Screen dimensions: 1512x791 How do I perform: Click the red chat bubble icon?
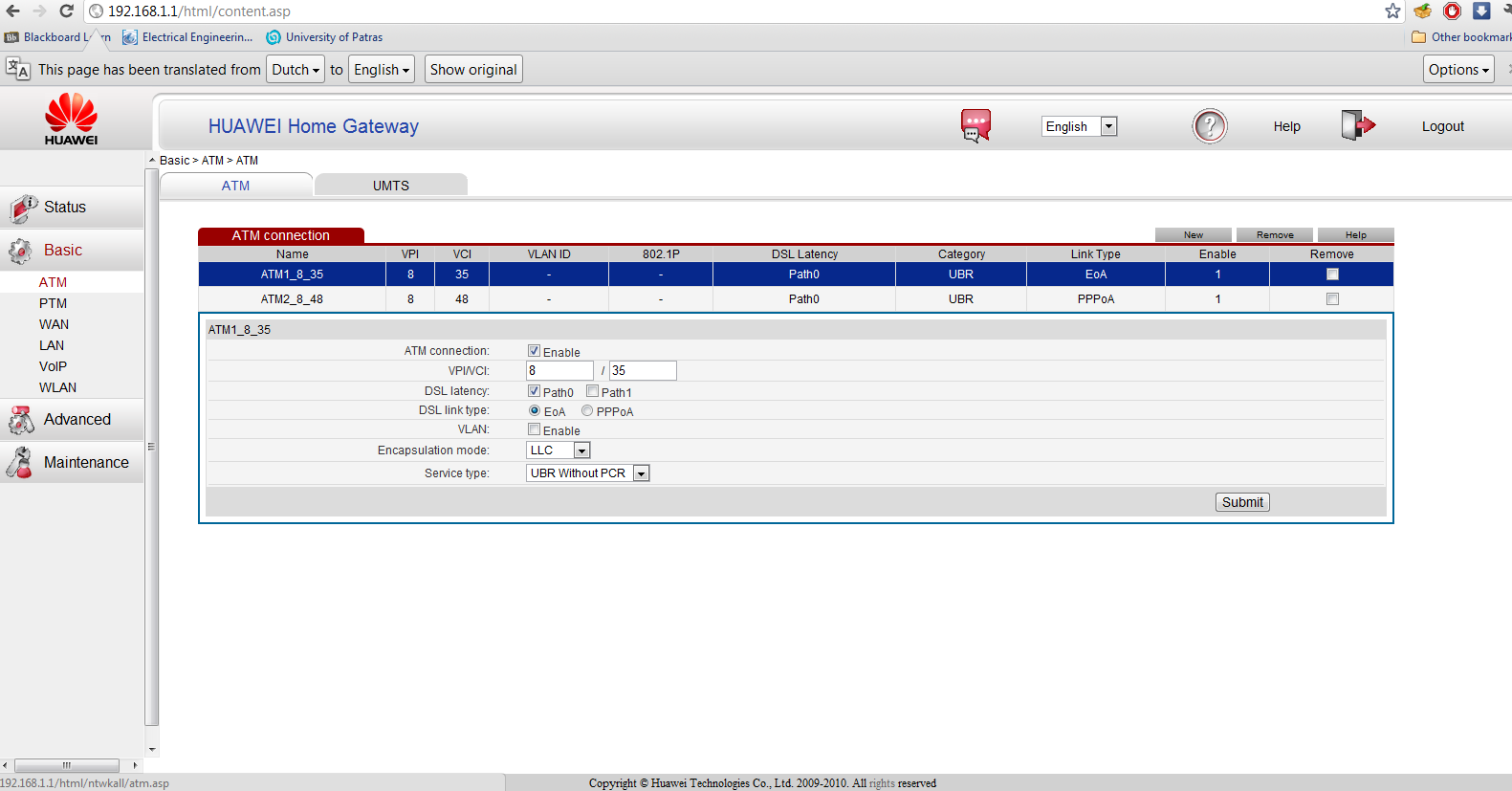[x=975, y=125]
